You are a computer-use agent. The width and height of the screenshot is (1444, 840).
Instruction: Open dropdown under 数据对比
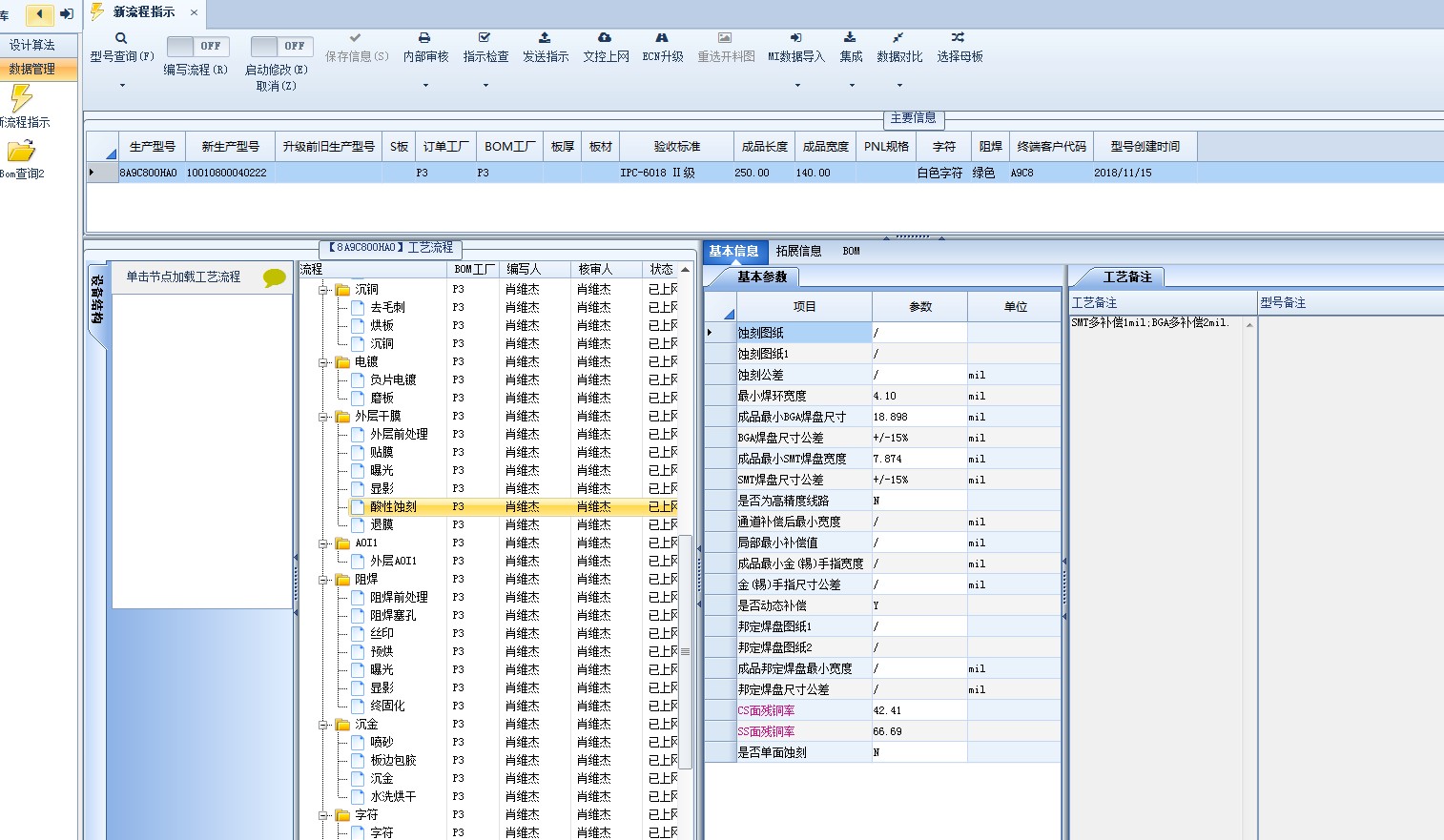899,86
